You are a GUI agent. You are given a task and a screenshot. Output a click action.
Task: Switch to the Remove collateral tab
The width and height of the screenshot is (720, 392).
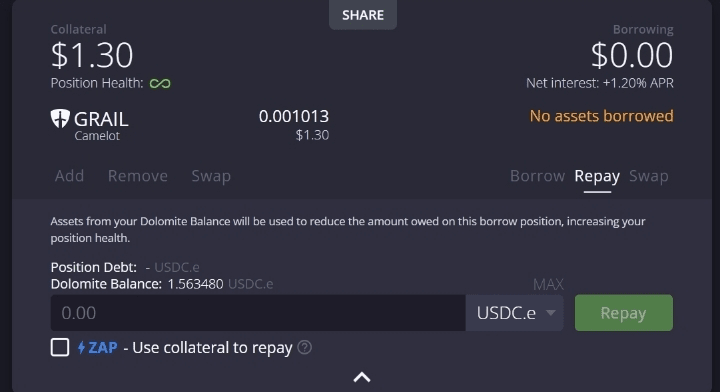click(x=138, y=176)
